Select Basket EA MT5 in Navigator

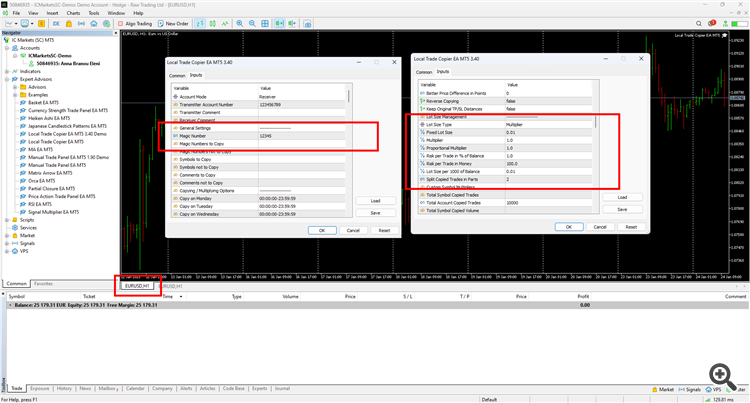43,102
